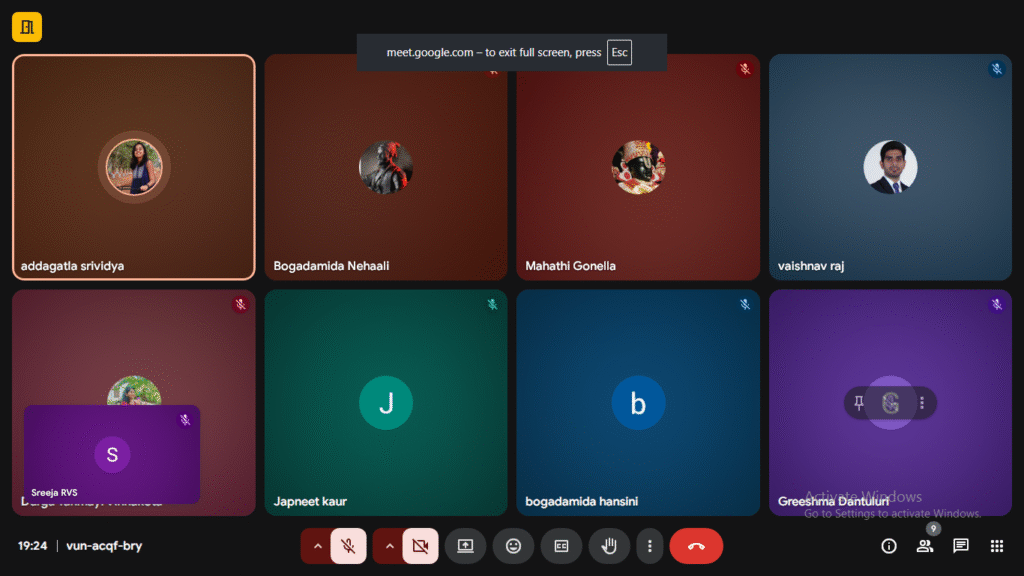Screen dimensions: 1024x576
Task: Open more options three-dot menu in toolbar
Action: coord(650,546)
